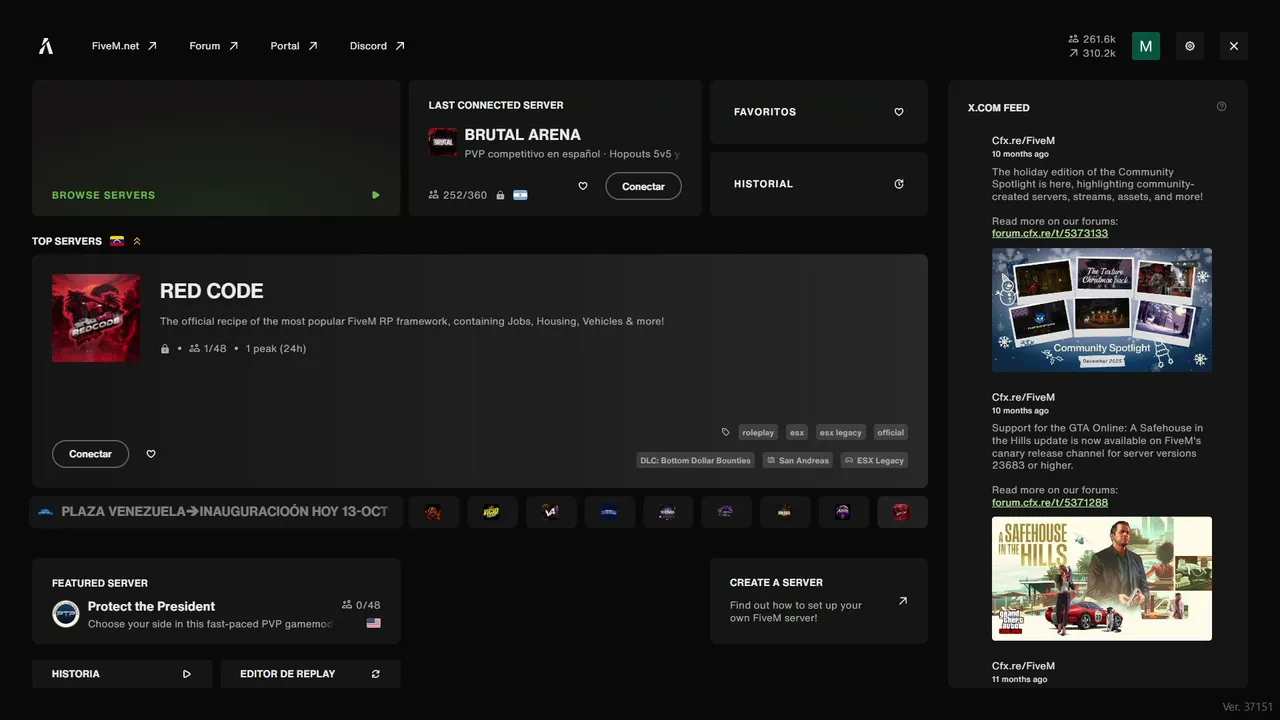Click the Create a Server arrow icon
Viewport: 1280px width, 720px height.
903,601
